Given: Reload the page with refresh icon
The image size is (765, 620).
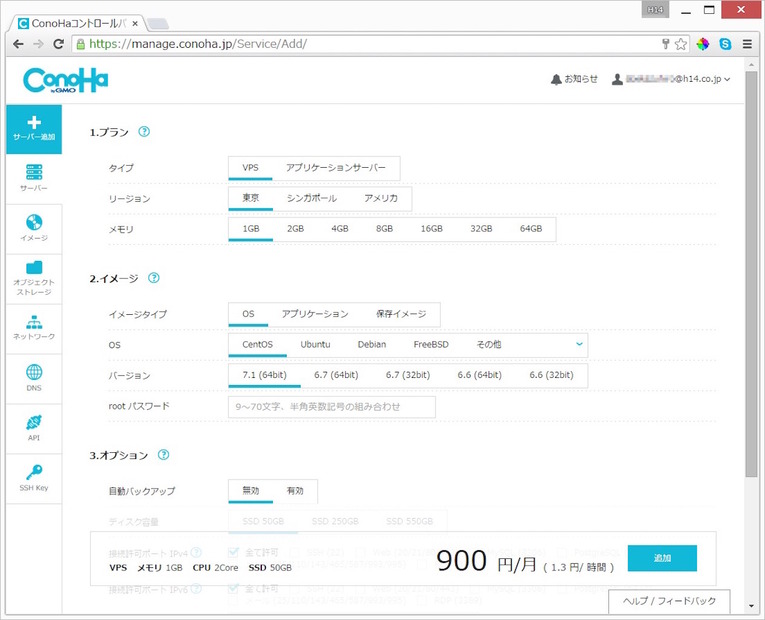Looking at the screenshot, I should (x=59, y=44).
